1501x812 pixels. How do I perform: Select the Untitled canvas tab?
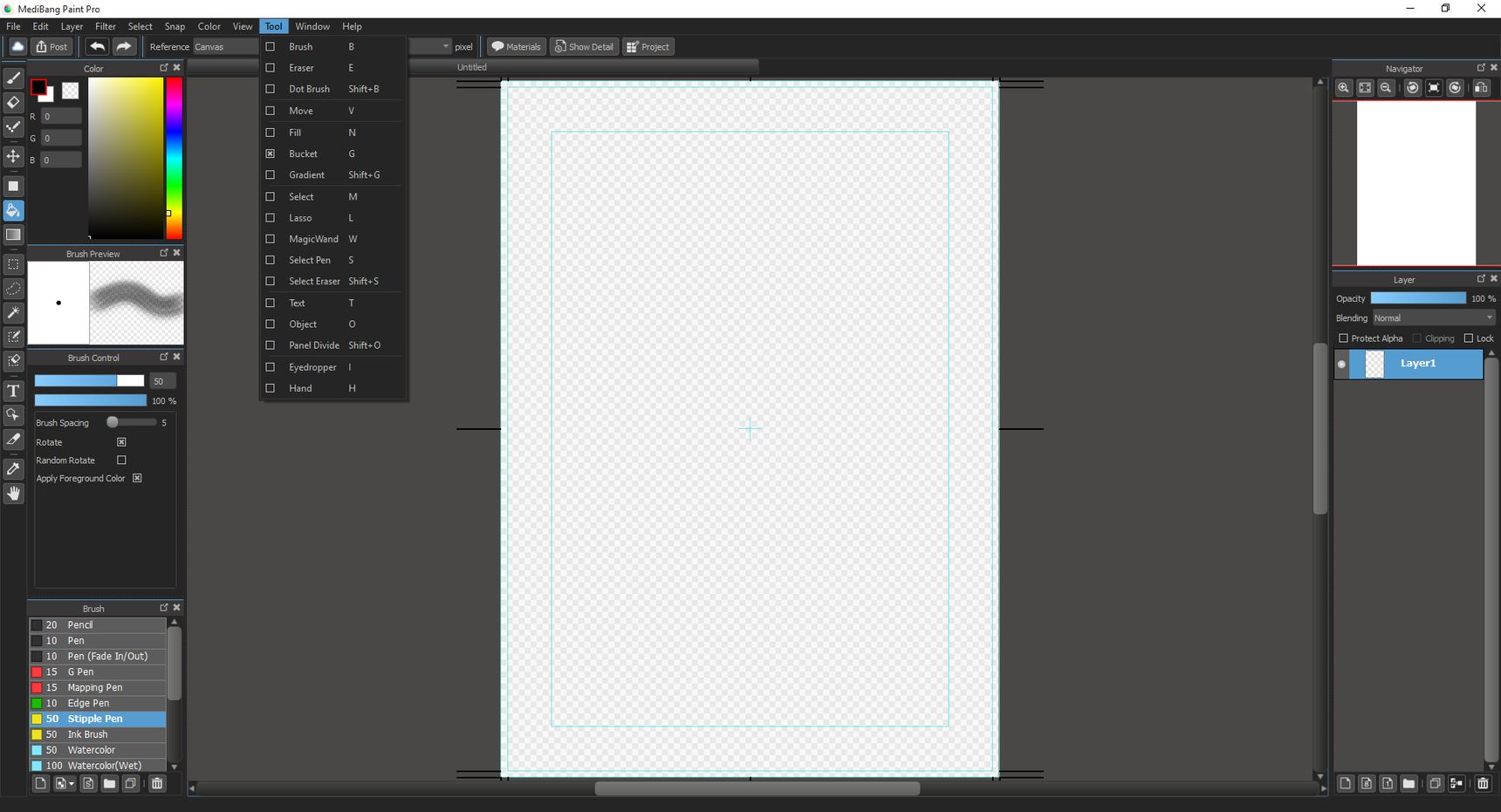pyautogui.click(x=472, y=67)
